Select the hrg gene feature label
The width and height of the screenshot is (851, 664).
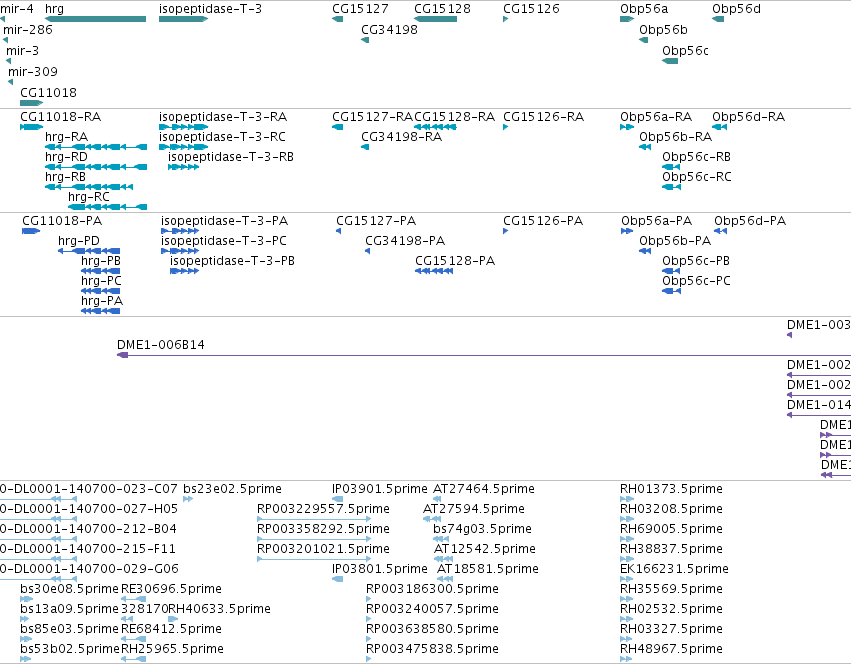tap(54, 9)
